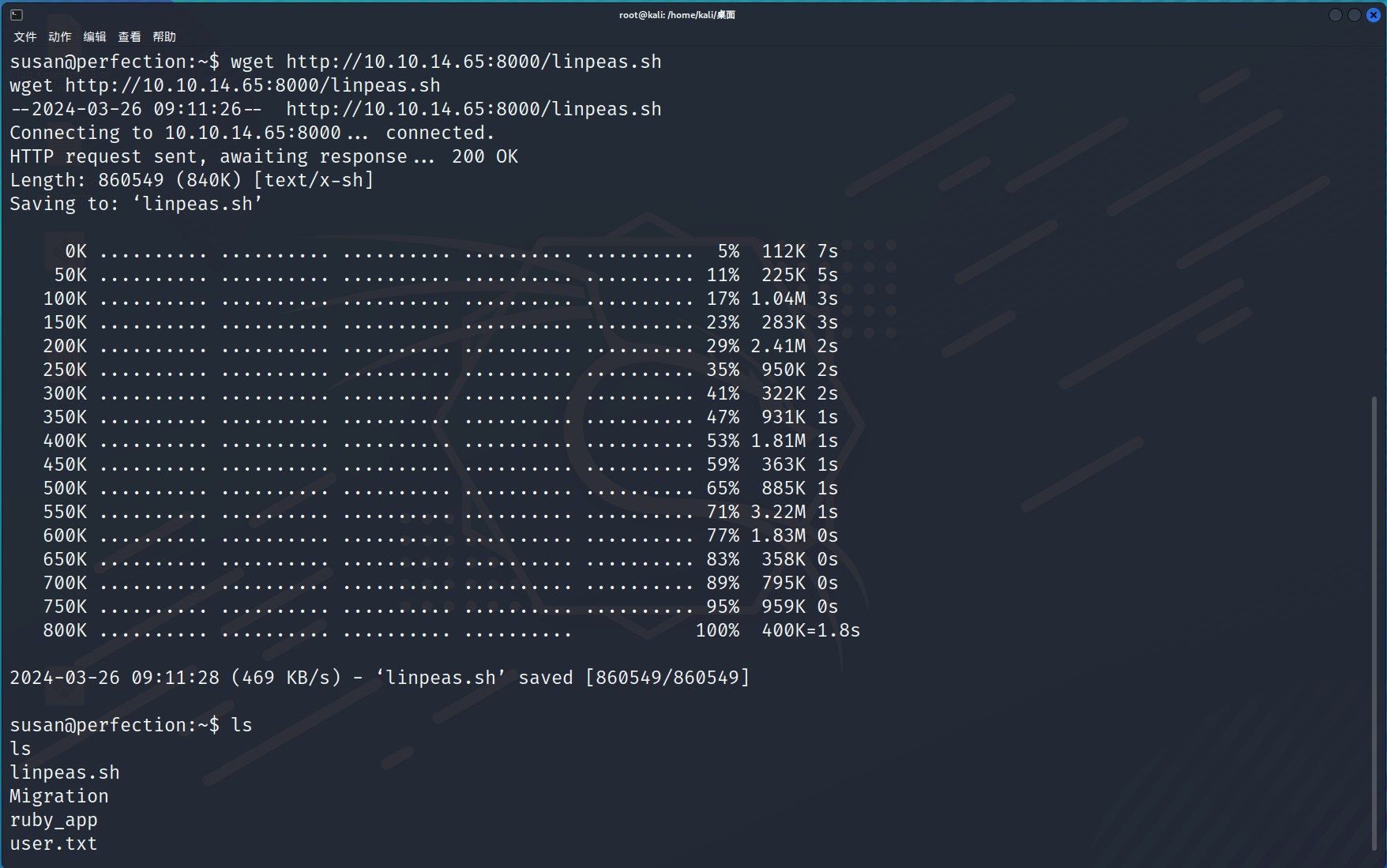
Task: Click the '95% 959K 0s' progress row
Action: tap(440, 607)
